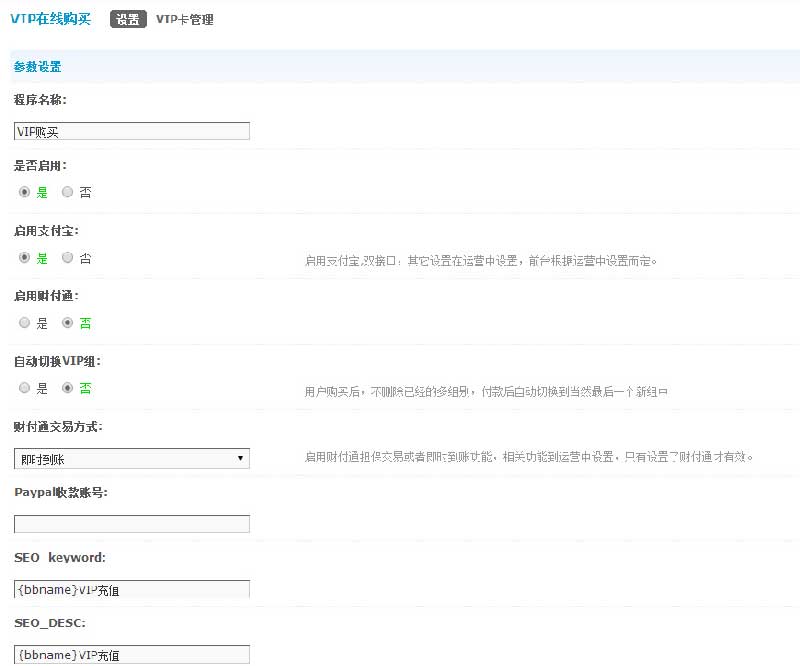
Task: Select 否 radio for 是否启用
Action: point(68,191)
